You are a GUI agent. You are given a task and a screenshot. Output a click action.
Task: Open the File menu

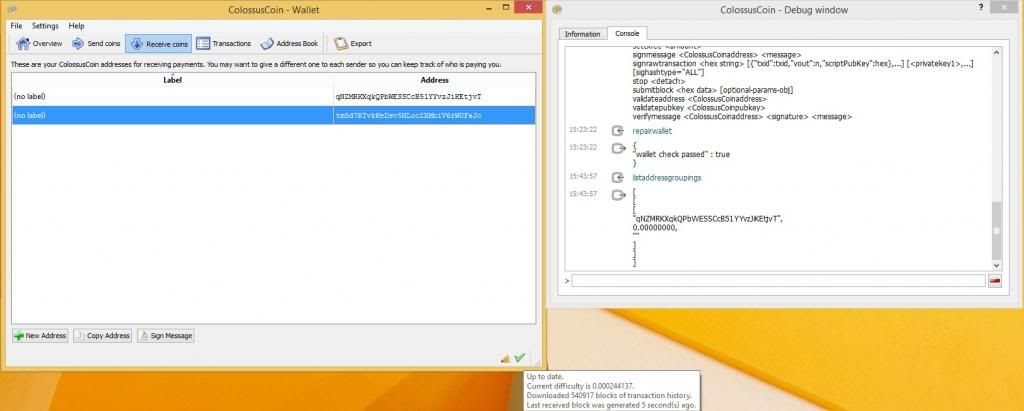16,26
